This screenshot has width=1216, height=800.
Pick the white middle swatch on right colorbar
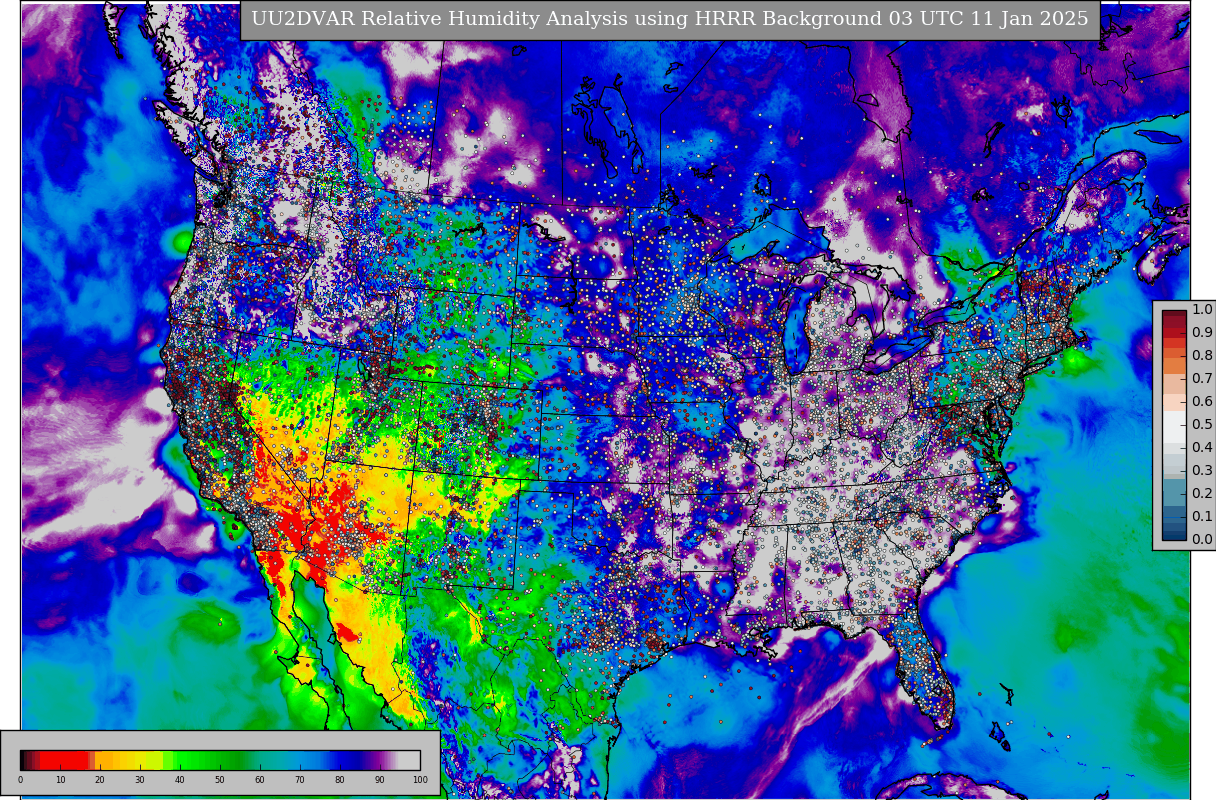(1174, 425)
